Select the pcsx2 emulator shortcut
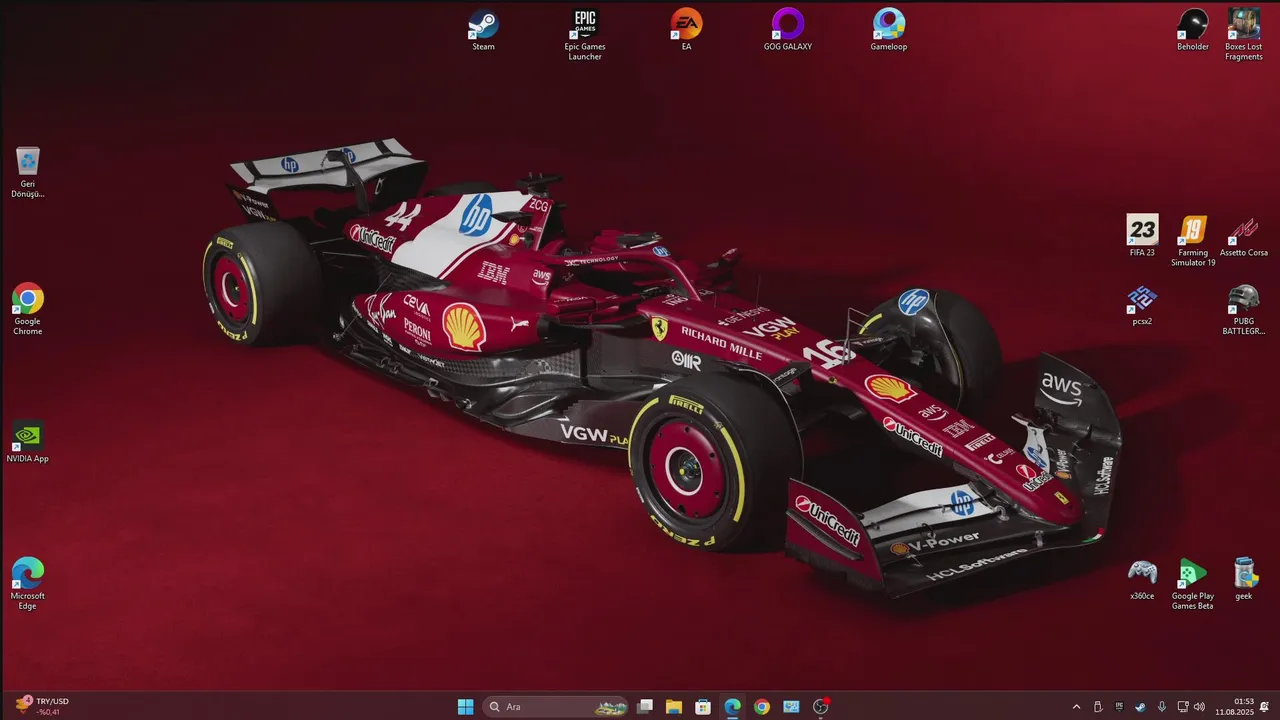The height and width of the screenshot is (720, 1280). tap(1142, 304)
